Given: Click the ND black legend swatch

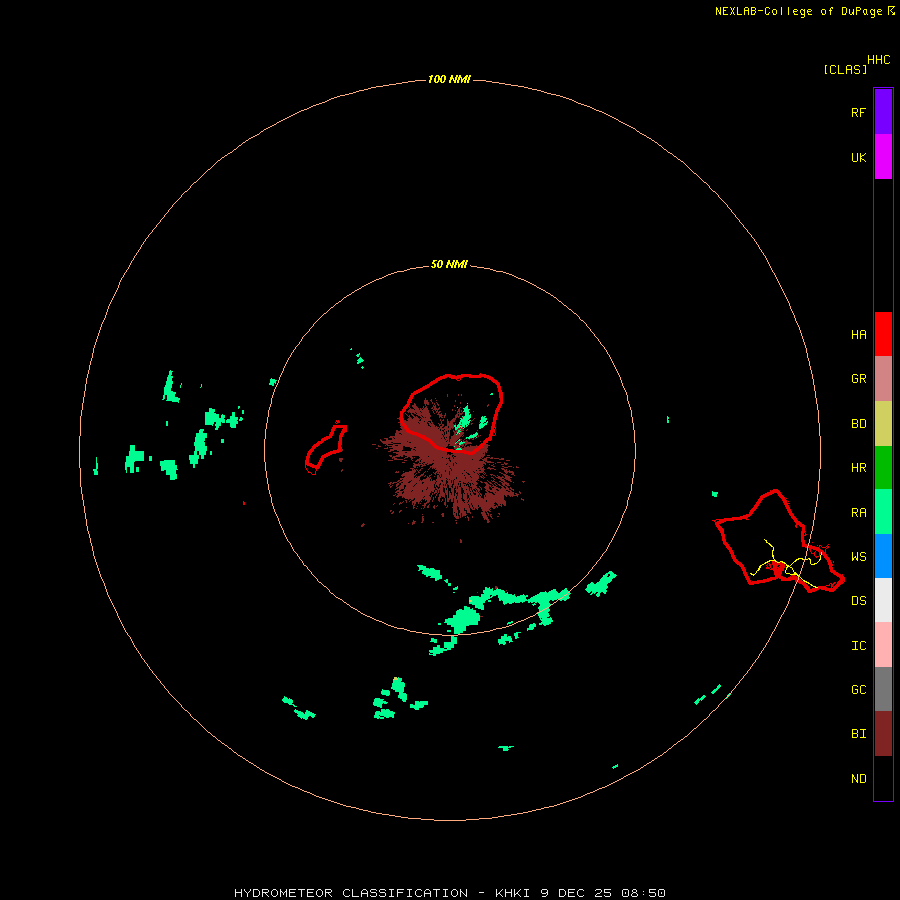Looking at the screenshot, I should [883, 778].
